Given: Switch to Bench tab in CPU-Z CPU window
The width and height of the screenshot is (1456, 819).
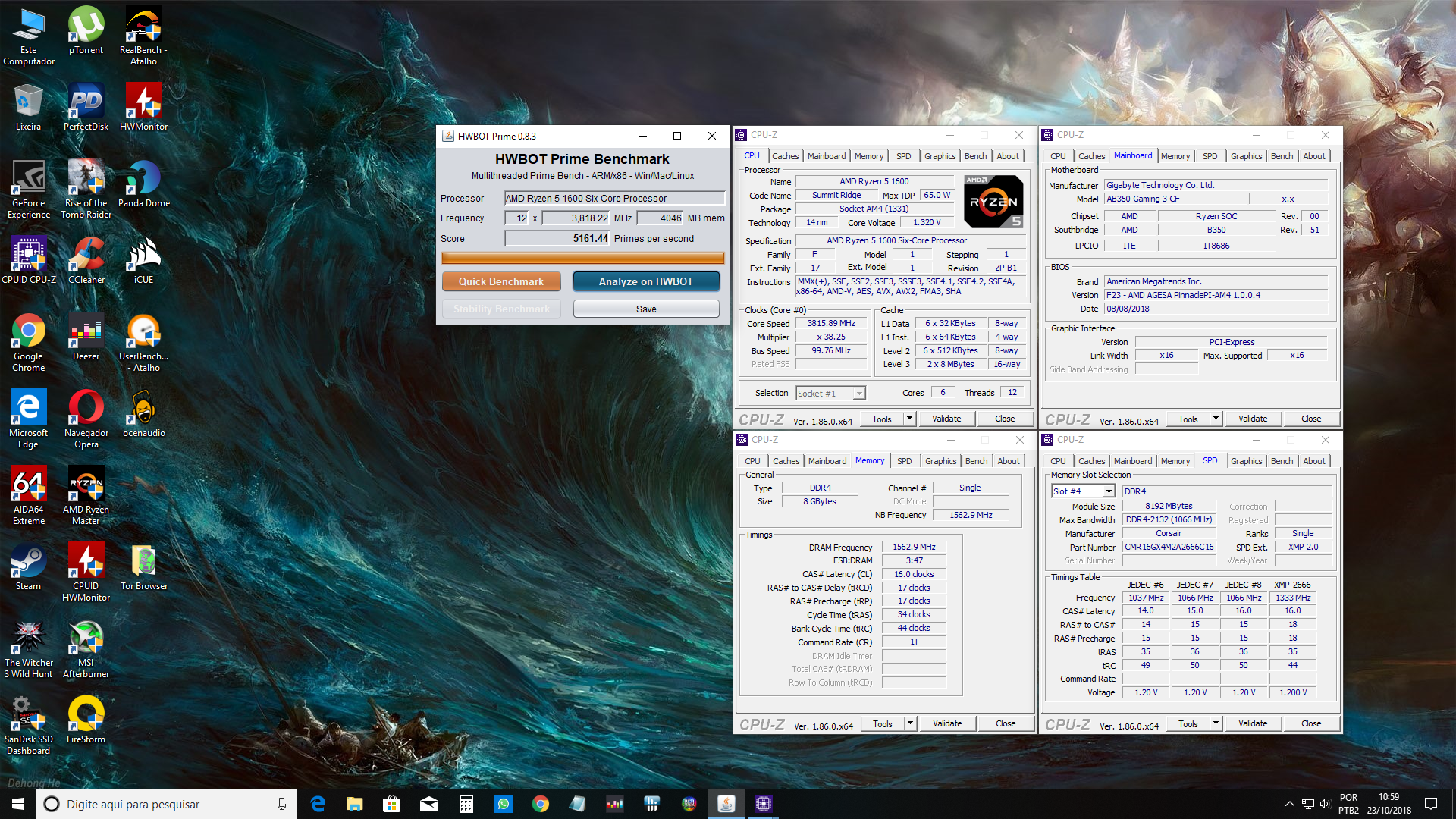Looking at the screenshot, I should point(975,156).
